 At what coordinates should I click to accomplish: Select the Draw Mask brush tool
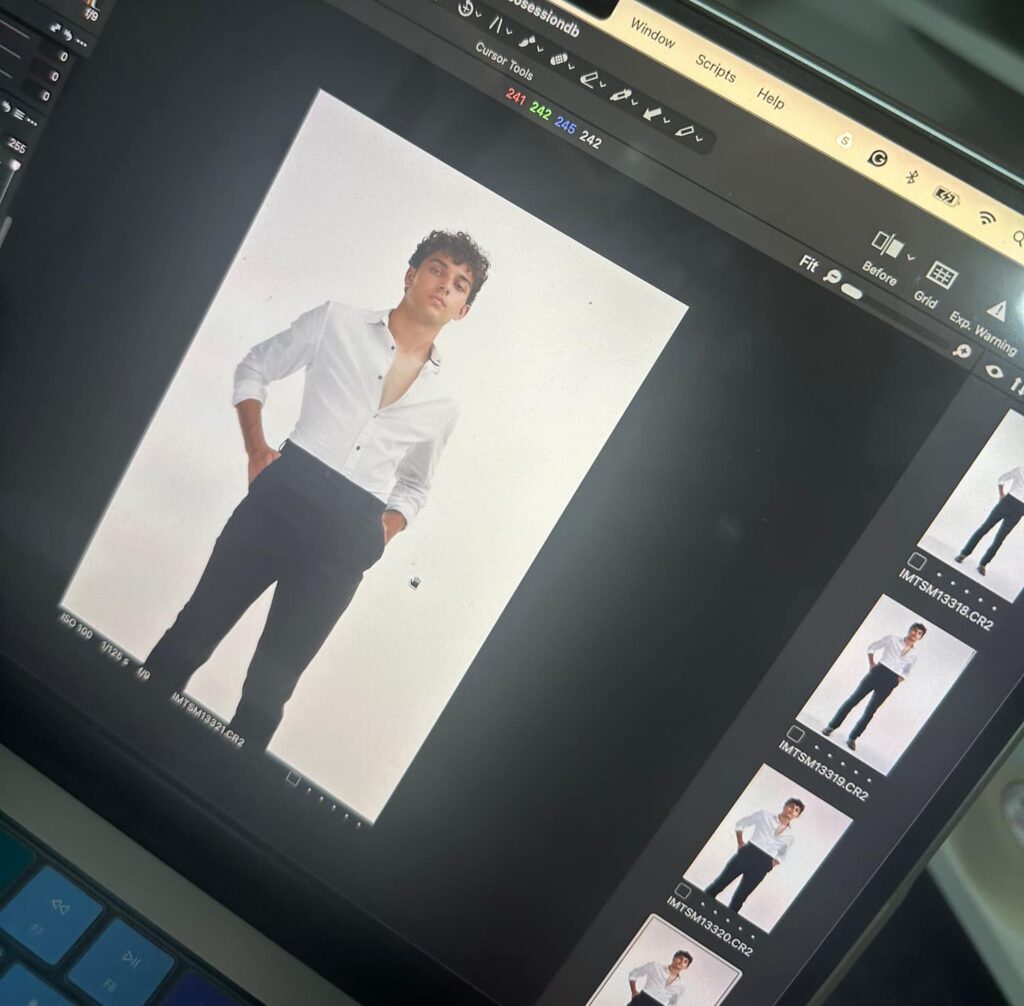526,41
